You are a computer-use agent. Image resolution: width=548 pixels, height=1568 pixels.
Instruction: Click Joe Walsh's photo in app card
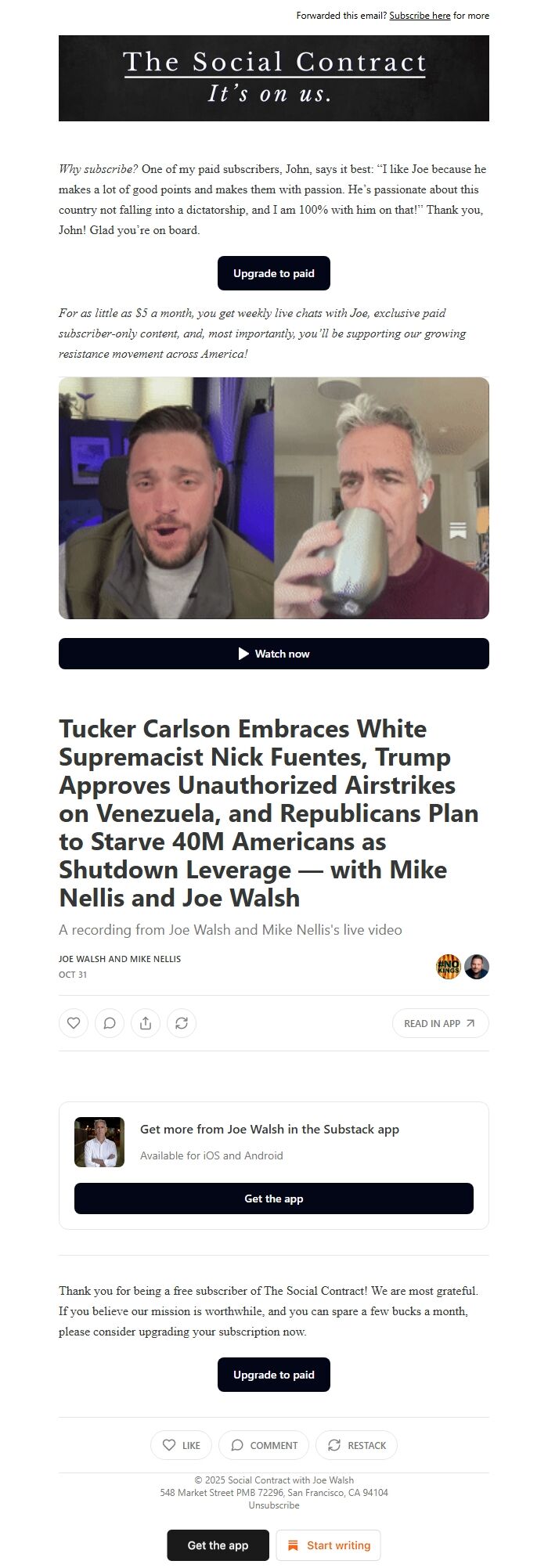[x=99, y=1142]
